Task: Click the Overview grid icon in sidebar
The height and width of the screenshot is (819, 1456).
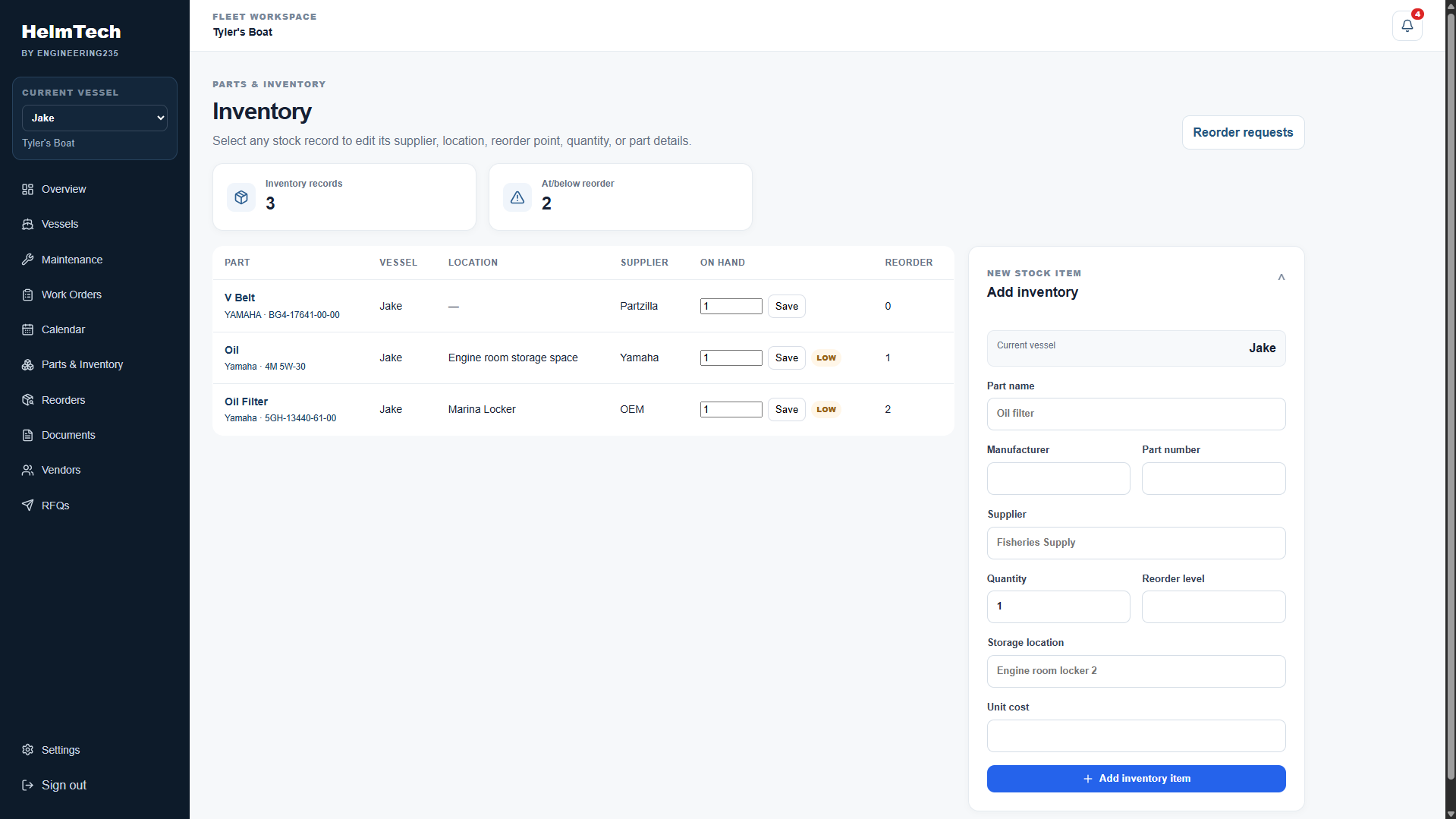Action: pyautogui.click(x=28, y=189)
